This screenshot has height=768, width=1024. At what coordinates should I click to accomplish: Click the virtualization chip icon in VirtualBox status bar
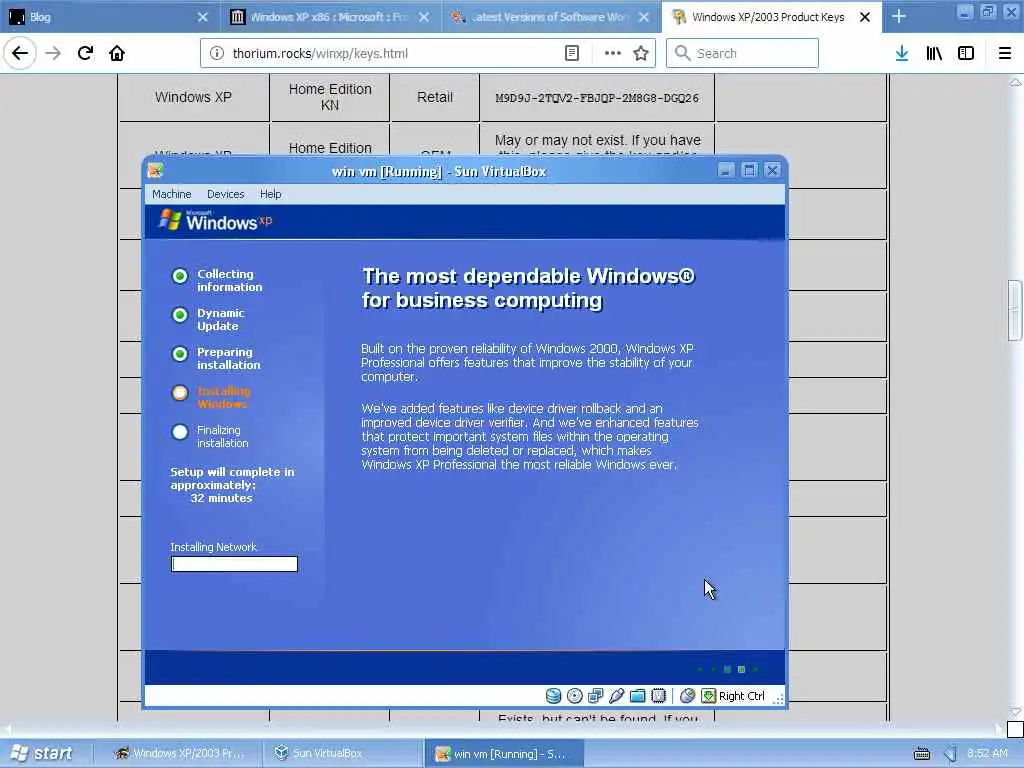point(659,696)
